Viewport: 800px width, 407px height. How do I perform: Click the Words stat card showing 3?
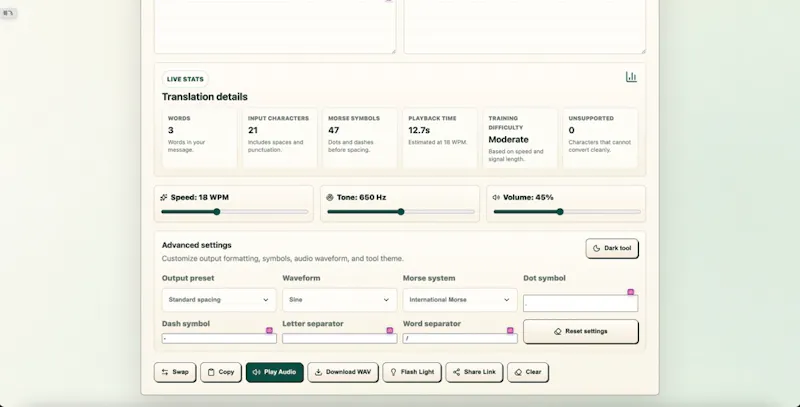pyautogui.click(x=199, y=138)
